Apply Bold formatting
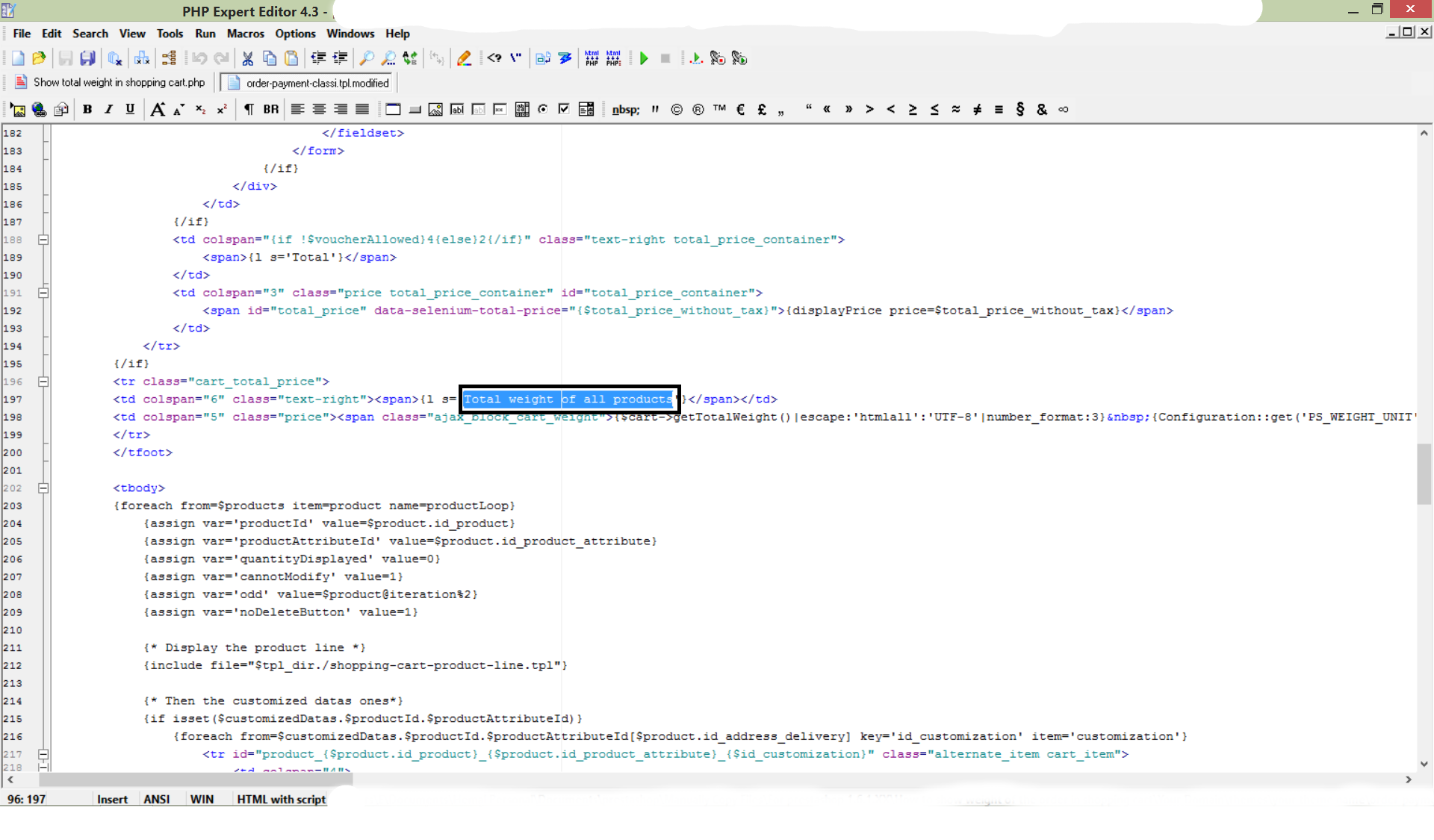 click(x=87, y=109)
